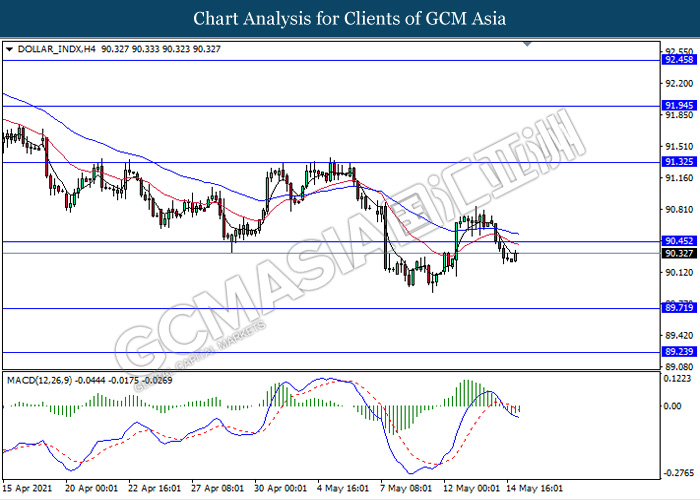Select the 92.458 price level label

[x=679, y=60]
